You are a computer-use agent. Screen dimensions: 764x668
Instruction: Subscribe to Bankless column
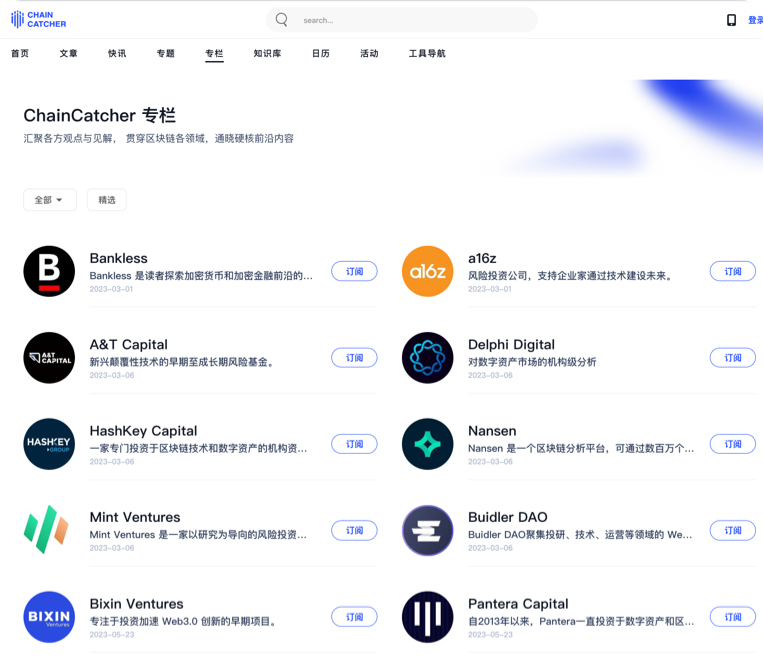[354, 271]
